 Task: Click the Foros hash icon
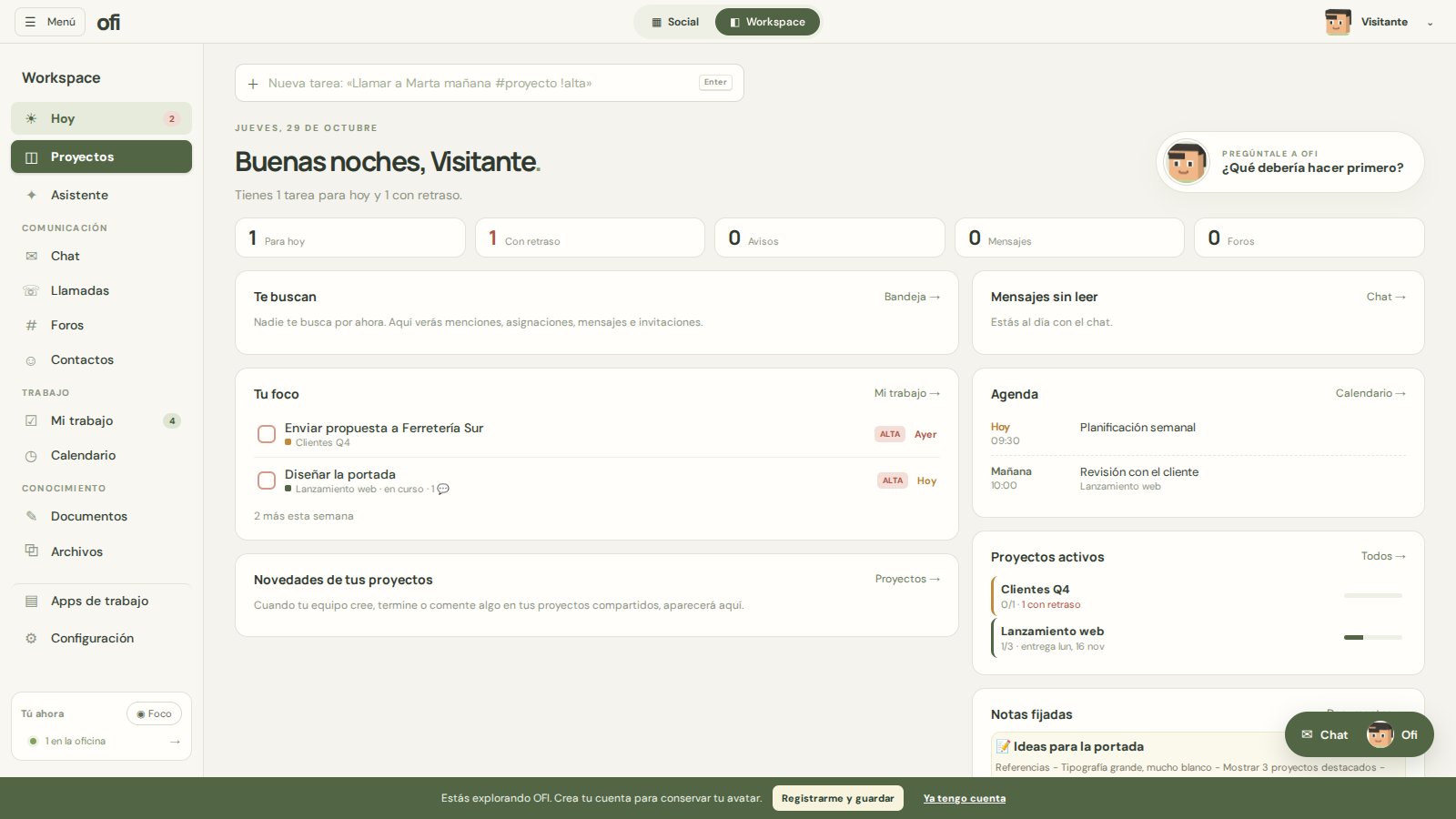tap(32, 325)
